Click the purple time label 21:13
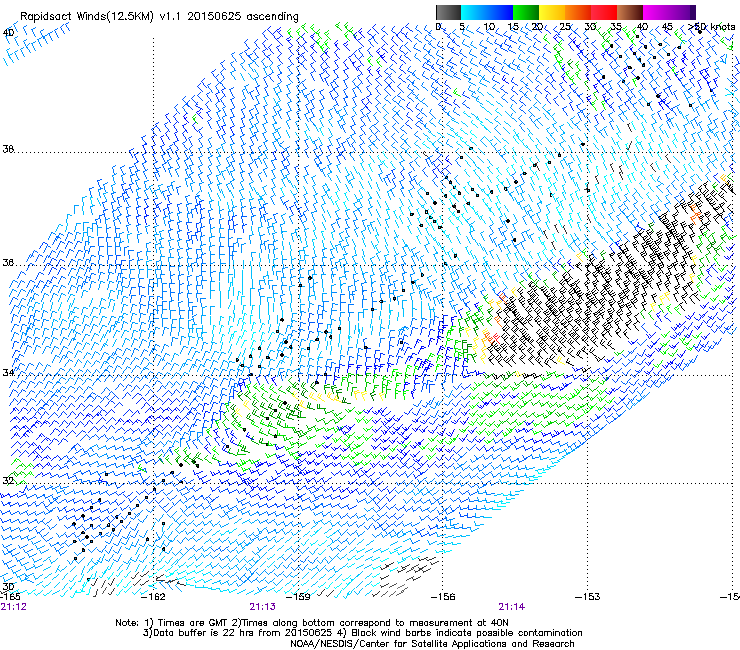Image resolution: width=740 pixels, height=650 pixels. click(262, 607)
